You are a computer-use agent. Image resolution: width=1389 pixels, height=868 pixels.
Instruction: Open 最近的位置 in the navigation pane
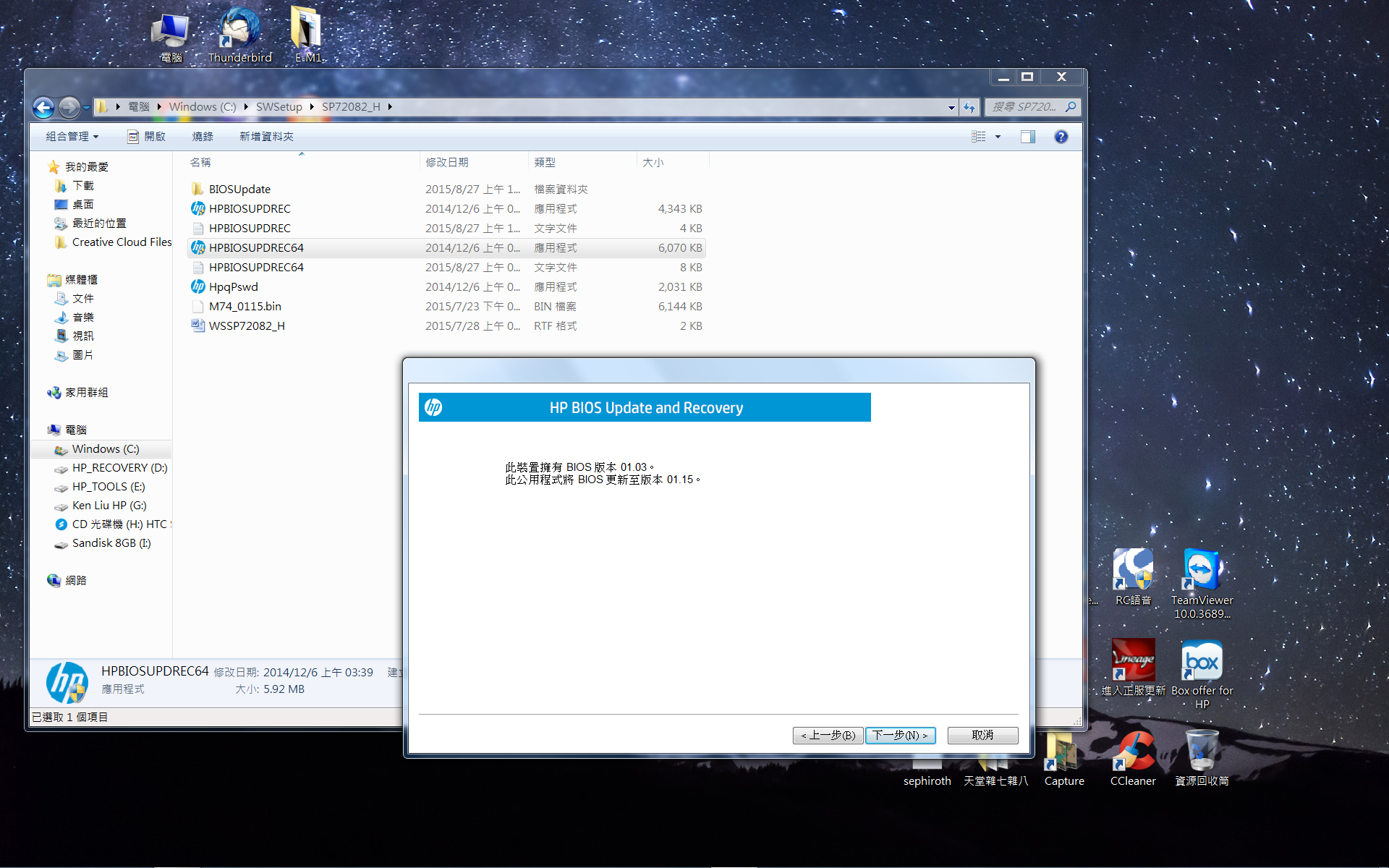click(x=99, y=224)
